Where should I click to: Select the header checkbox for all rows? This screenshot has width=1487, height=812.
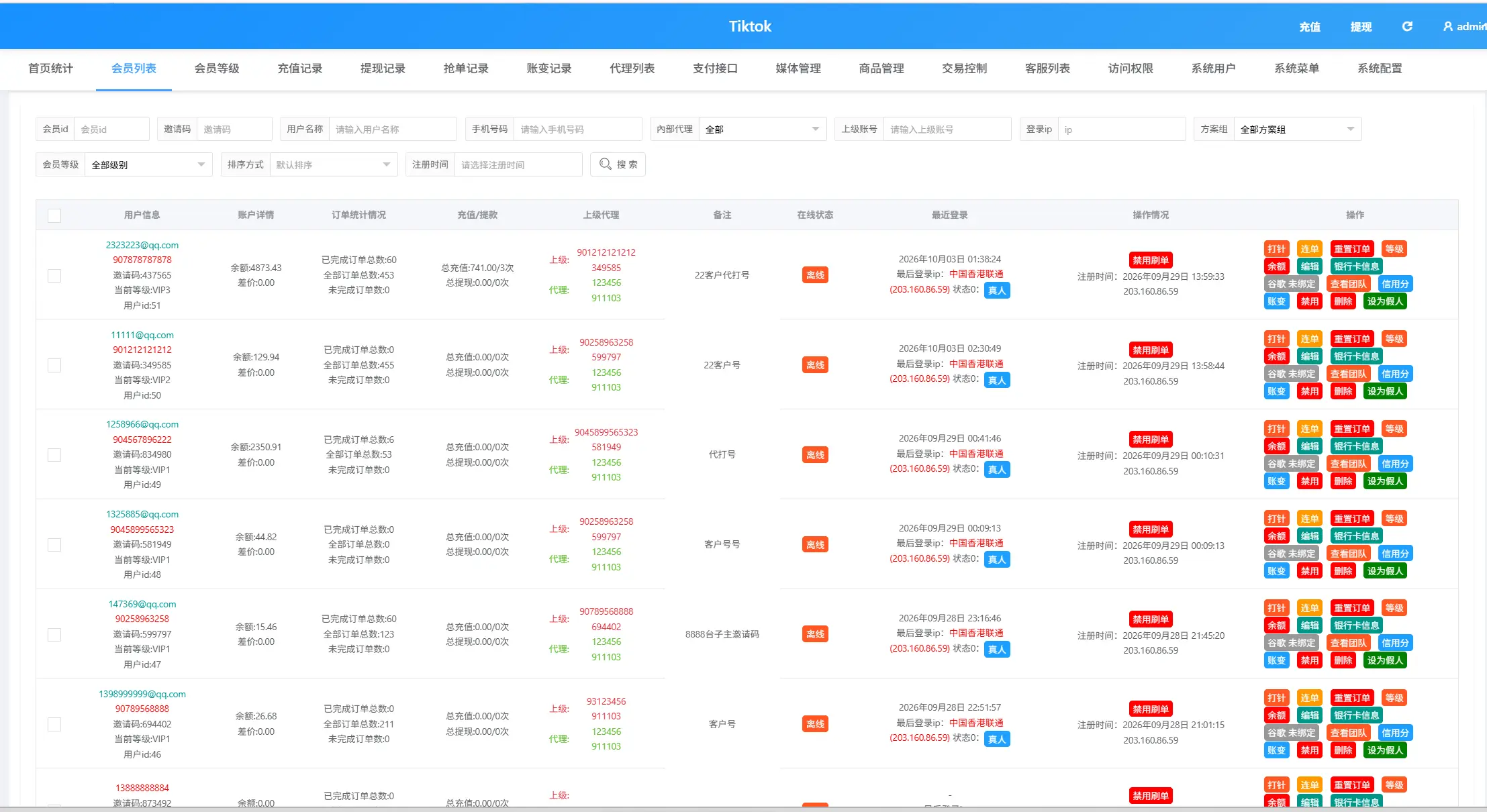pyautogui.click(x=54, y=215)
